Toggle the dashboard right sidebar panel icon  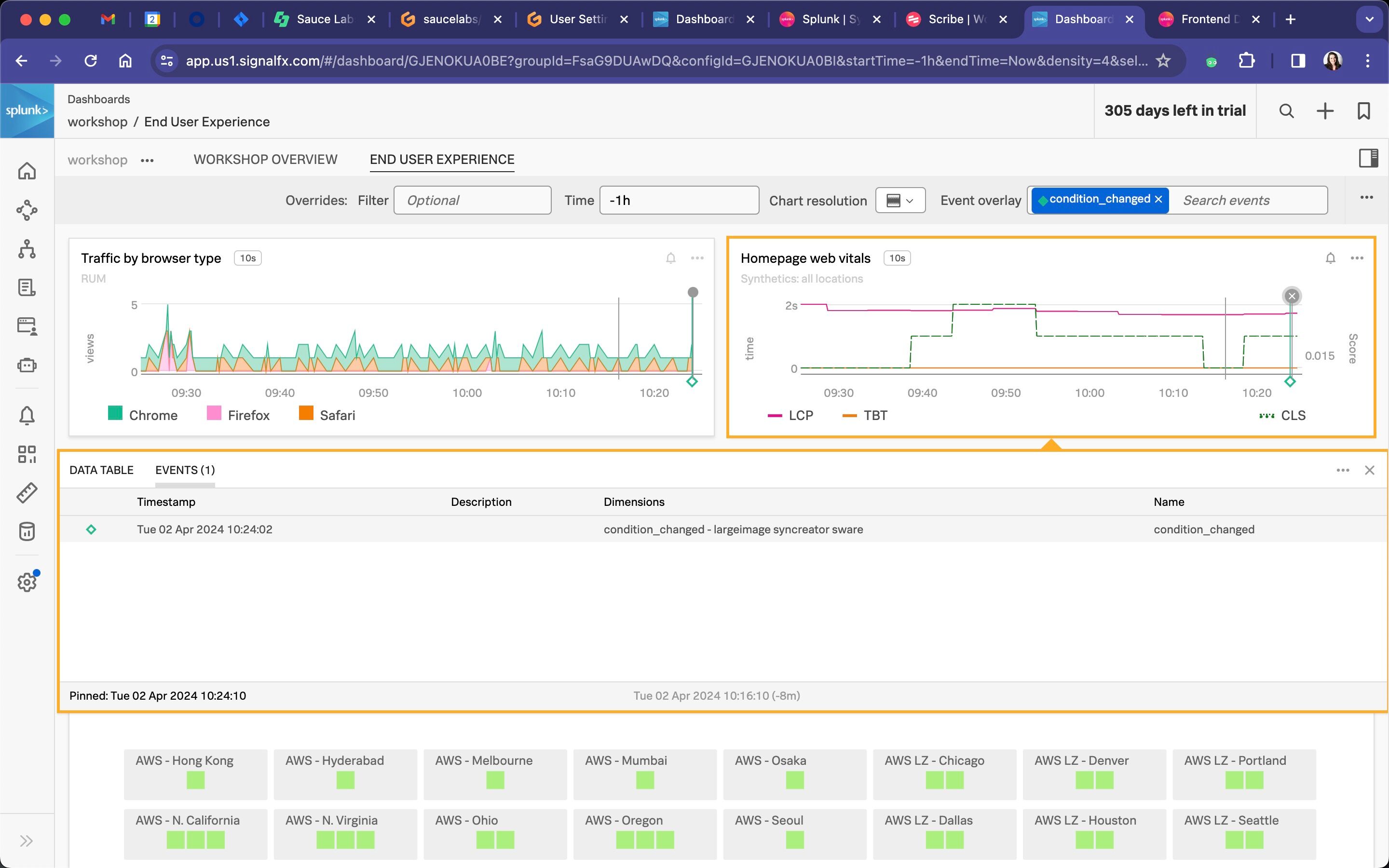1368,158
